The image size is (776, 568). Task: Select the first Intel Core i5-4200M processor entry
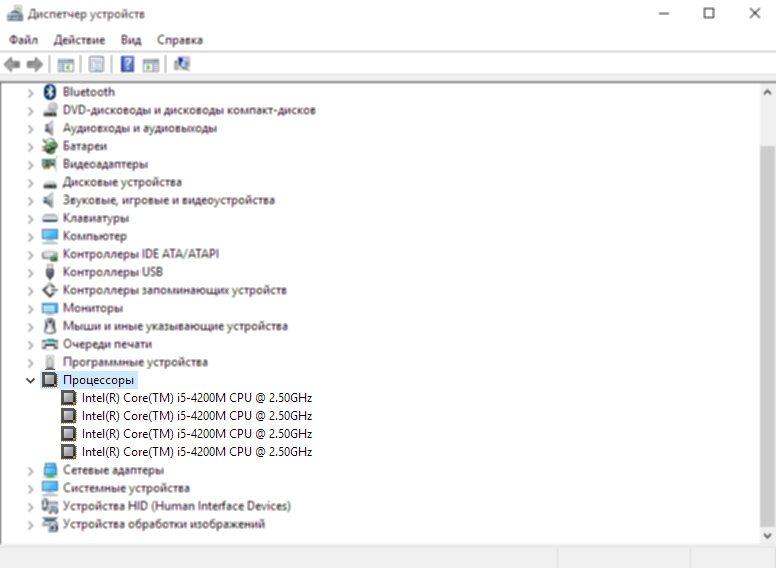coord(197,398)
